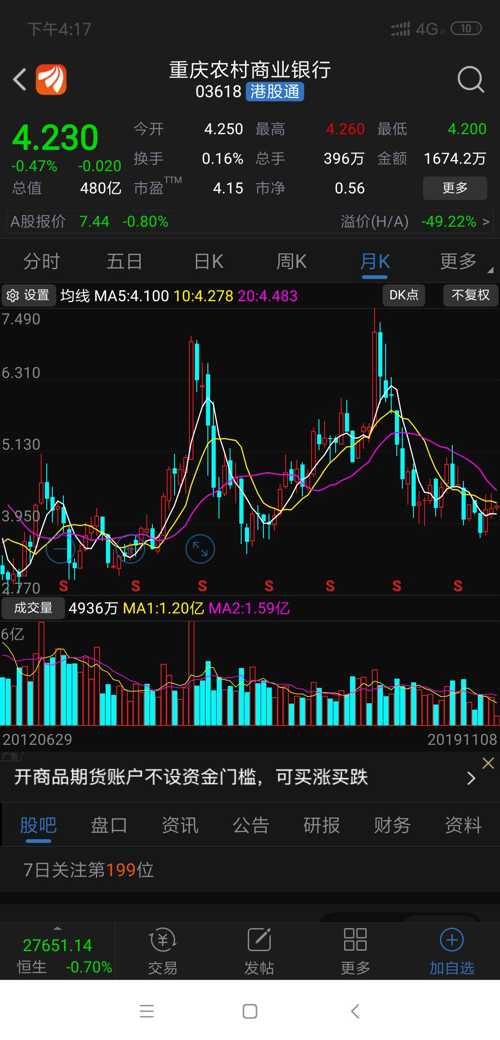Switch to the 分时 chart tab
This screenshot has height=1040, width=500.
(41, 261)
